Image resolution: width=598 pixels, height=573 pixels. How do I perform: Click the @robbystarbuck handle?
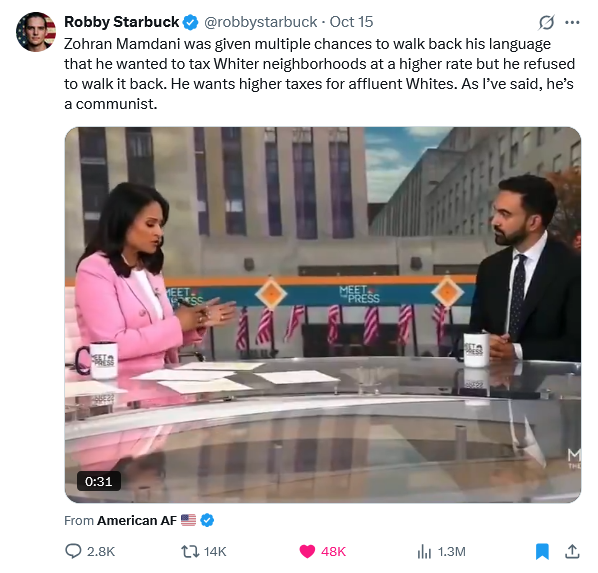[x=260, y=22]
